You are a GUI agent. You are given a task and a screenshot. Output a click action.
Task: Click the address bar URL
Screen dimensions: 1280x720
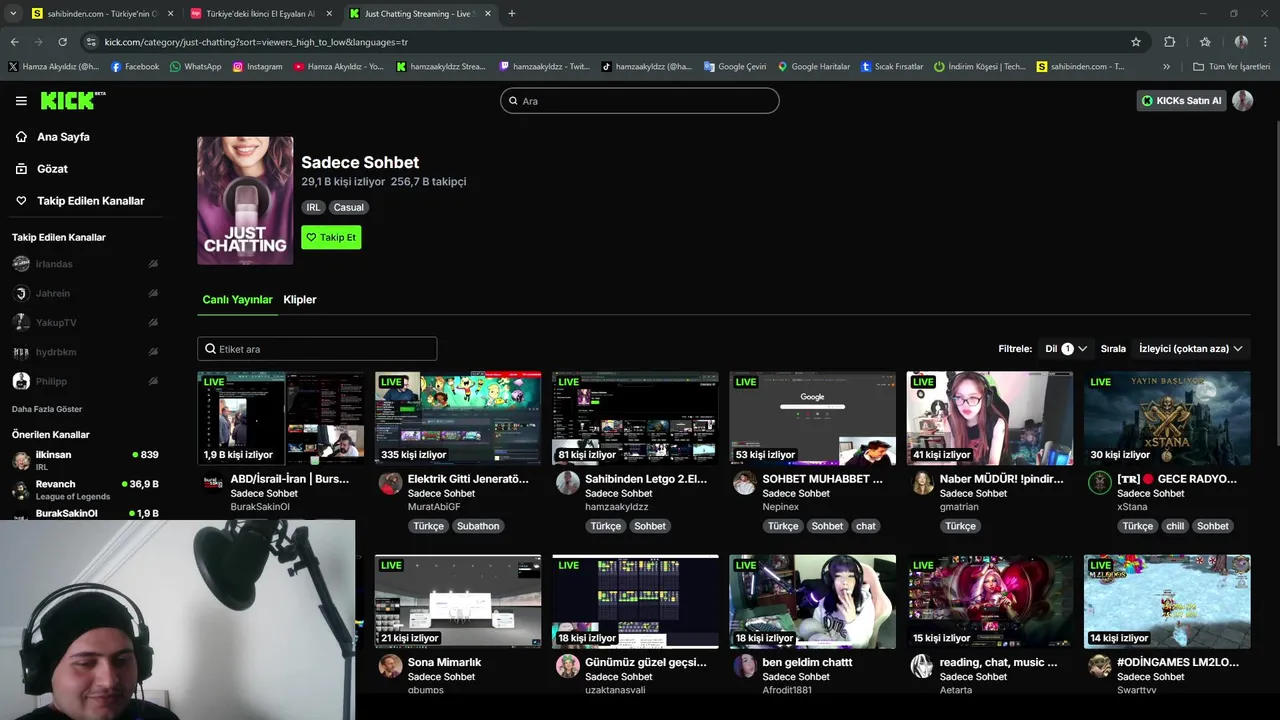[256, 42]
